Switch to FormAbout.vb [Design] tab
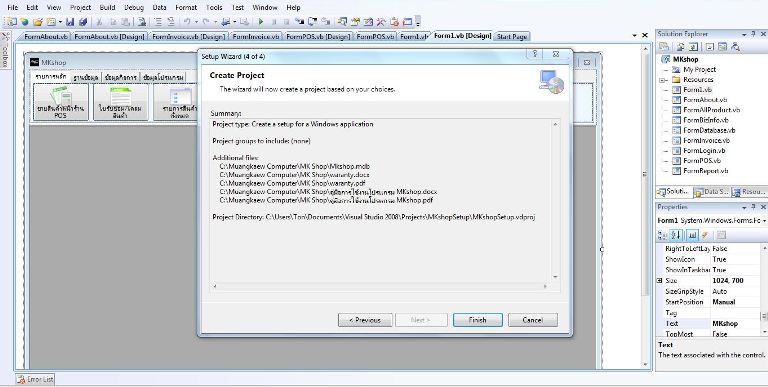 [109, 37]
